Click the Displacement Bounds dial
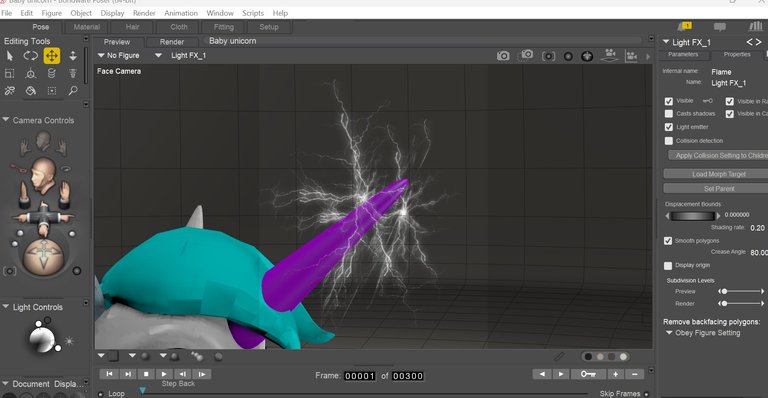The height and width of the screenshot is (398, 768). click(693, 215)
